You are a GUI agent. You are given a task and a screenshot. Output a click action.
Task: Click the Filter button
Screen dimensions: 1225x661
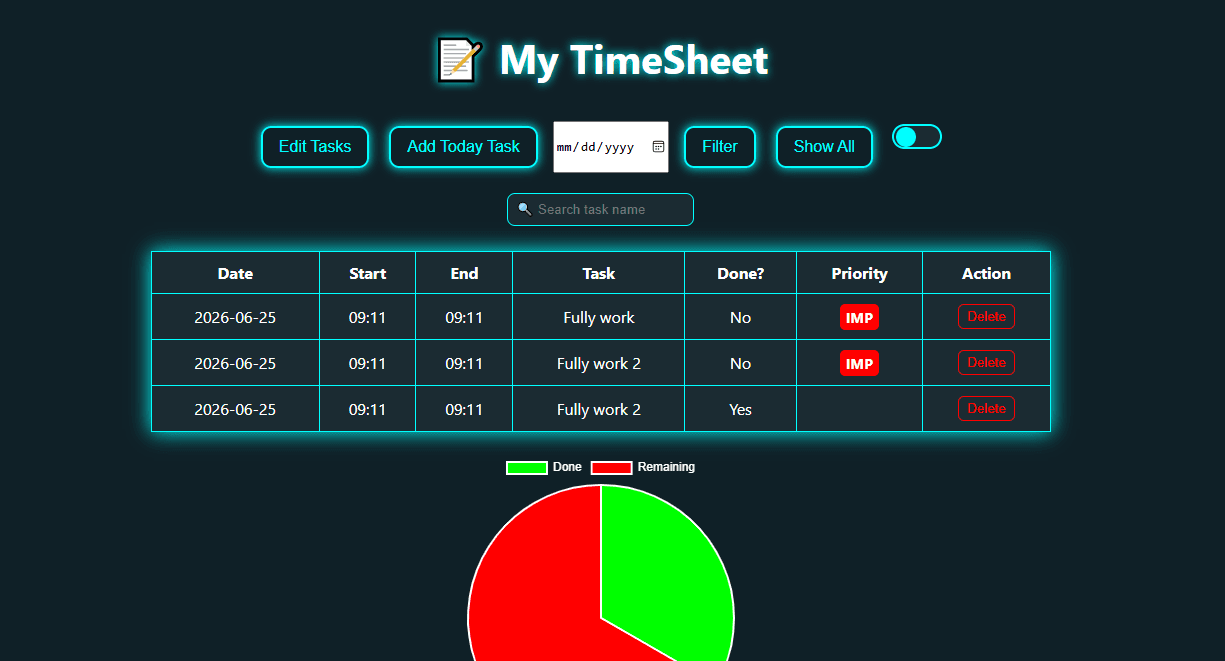[720, 147]
